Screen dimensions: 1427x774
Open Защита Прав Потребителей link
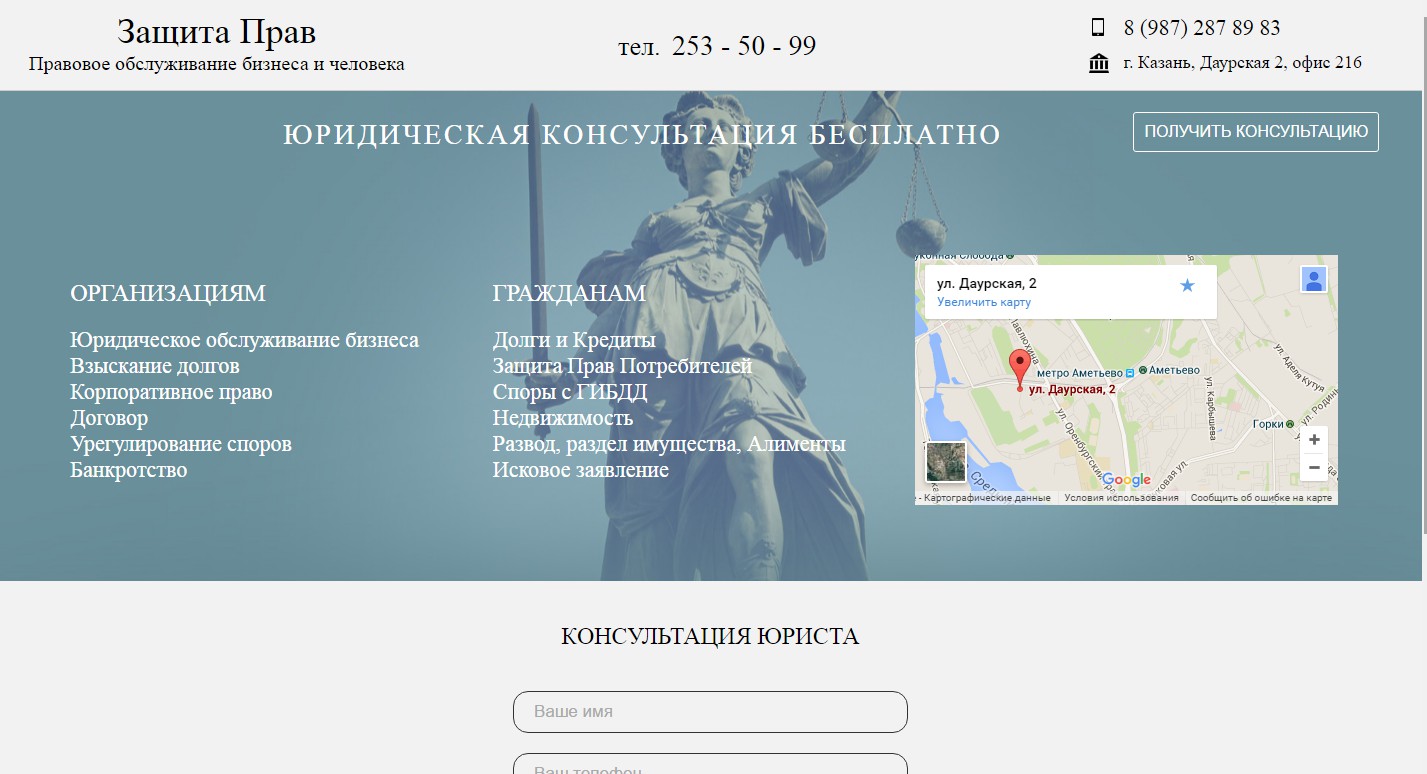coord(622,366)
